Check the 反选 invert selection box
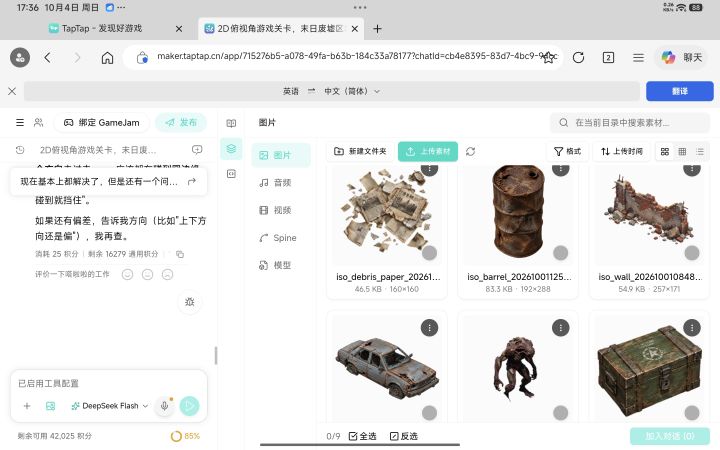 click(x=404, y=436)
